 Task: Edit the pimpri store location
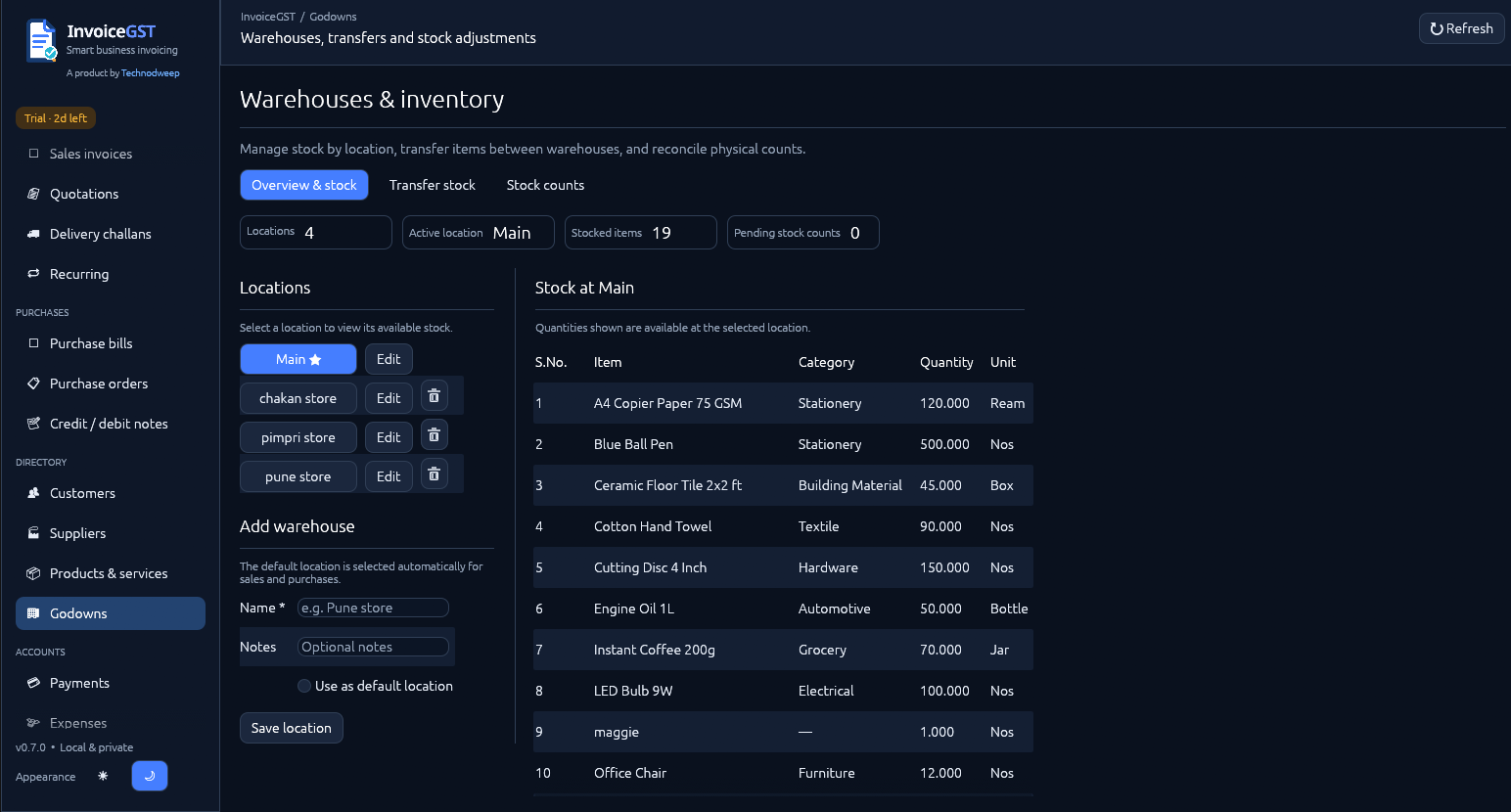pos(389,437)
